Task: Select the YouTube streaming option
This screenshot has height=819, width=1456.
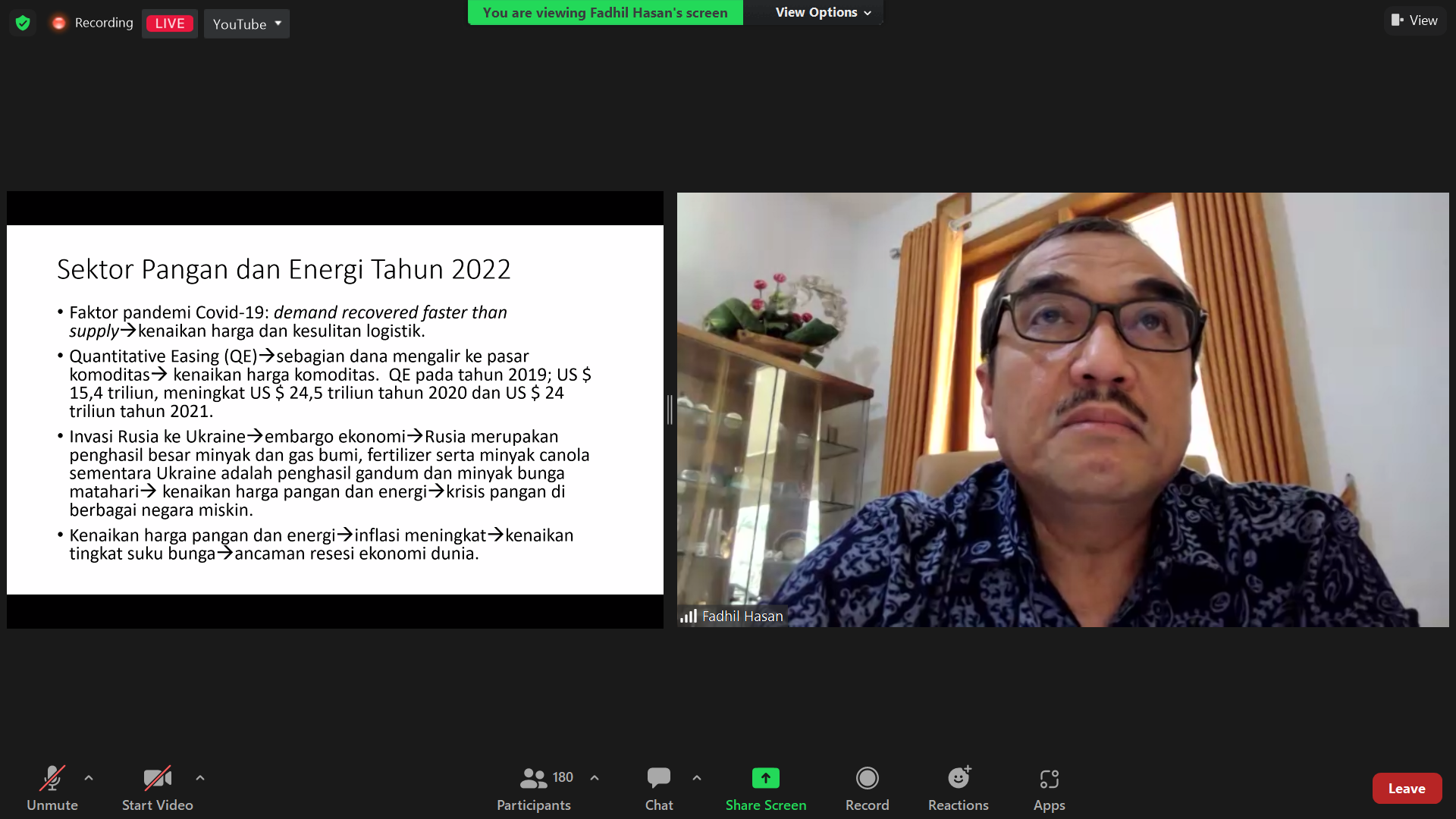Action: tap(246, 23)
